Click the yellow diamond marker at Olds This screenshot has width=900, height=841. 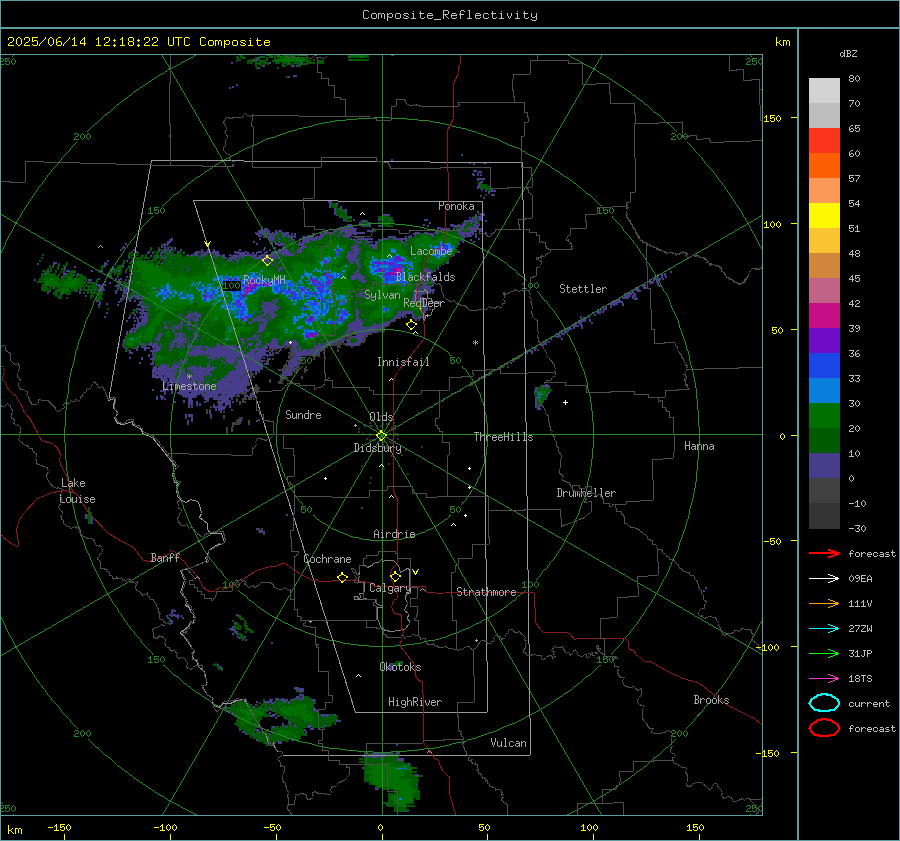(382, 436)
